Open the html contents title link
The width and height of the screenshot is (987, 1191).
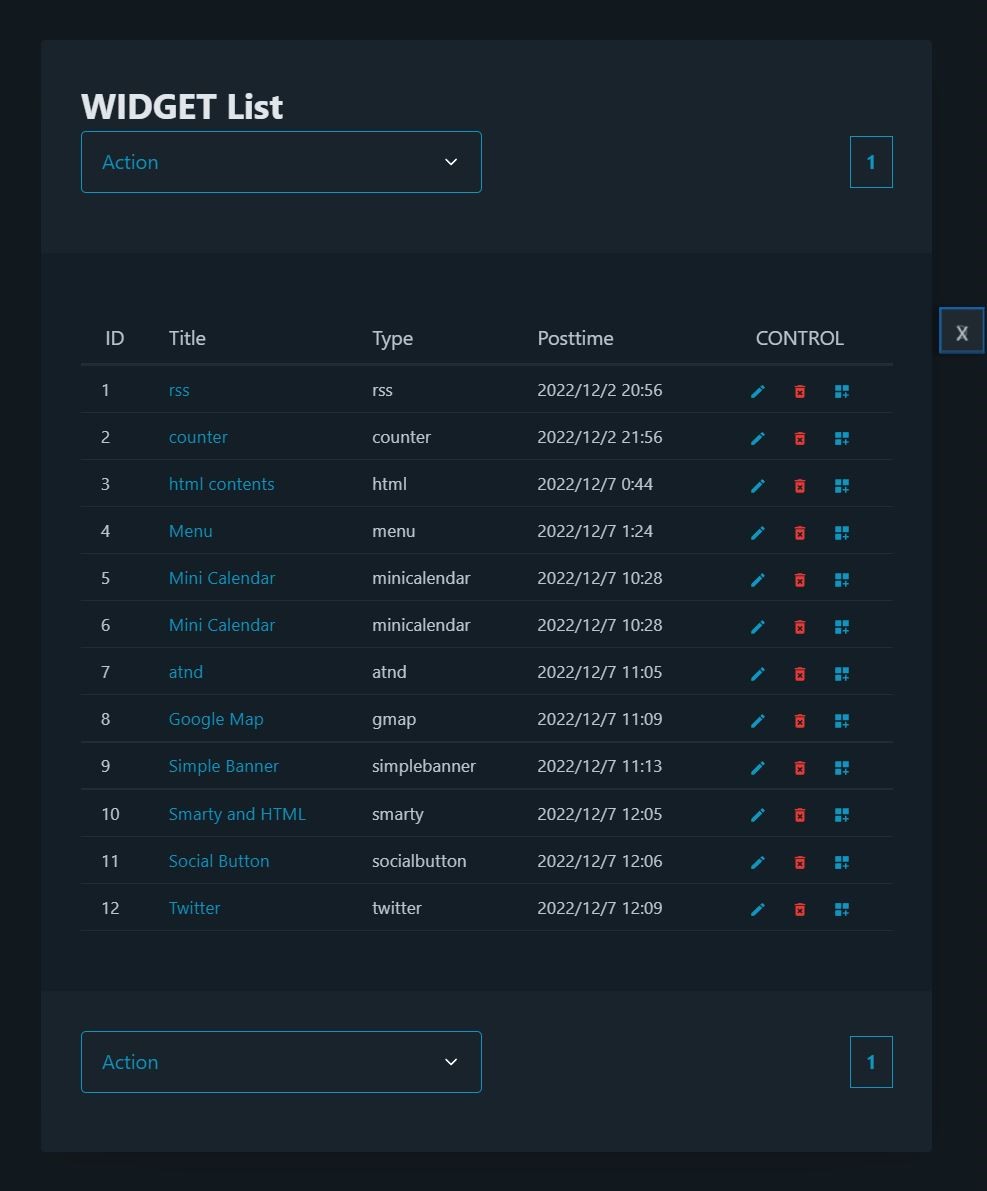pos(221,484)
